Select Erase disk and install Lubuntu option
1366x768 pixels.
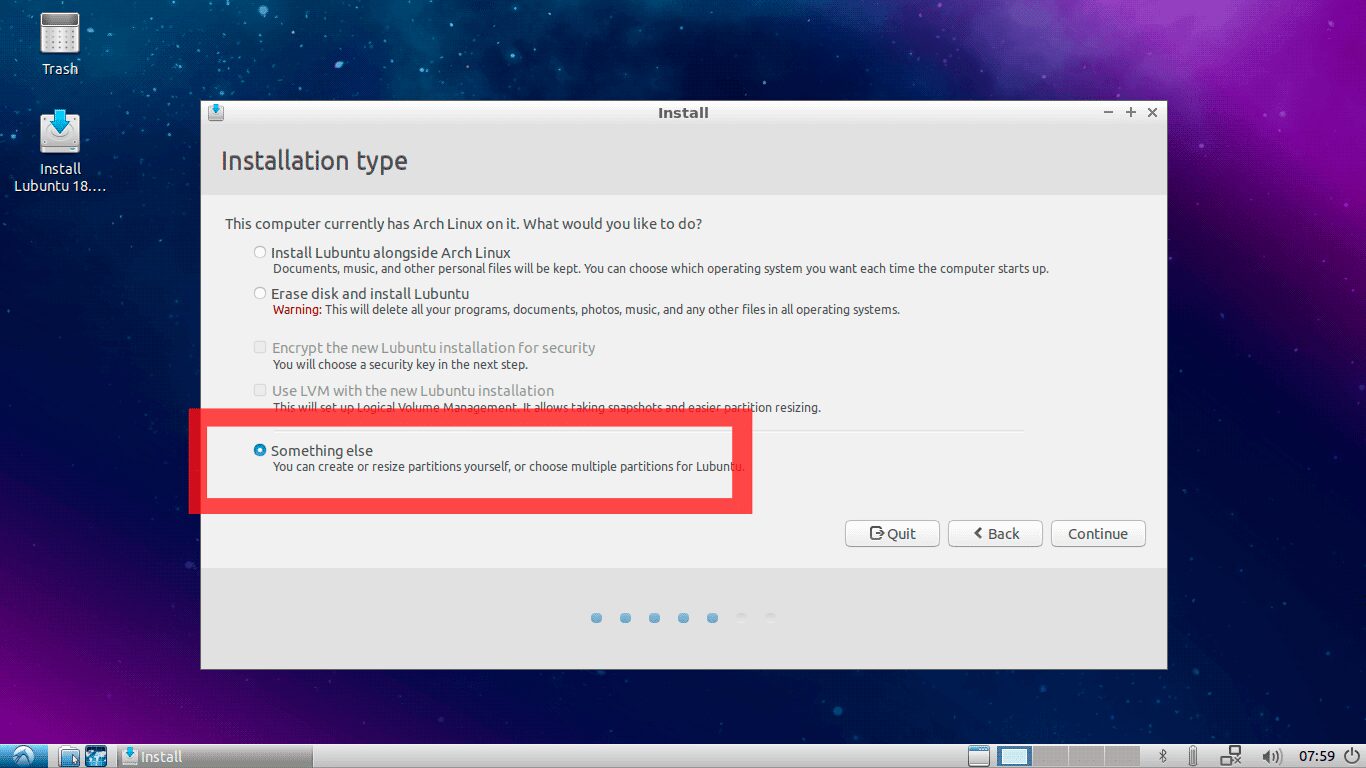260,293
